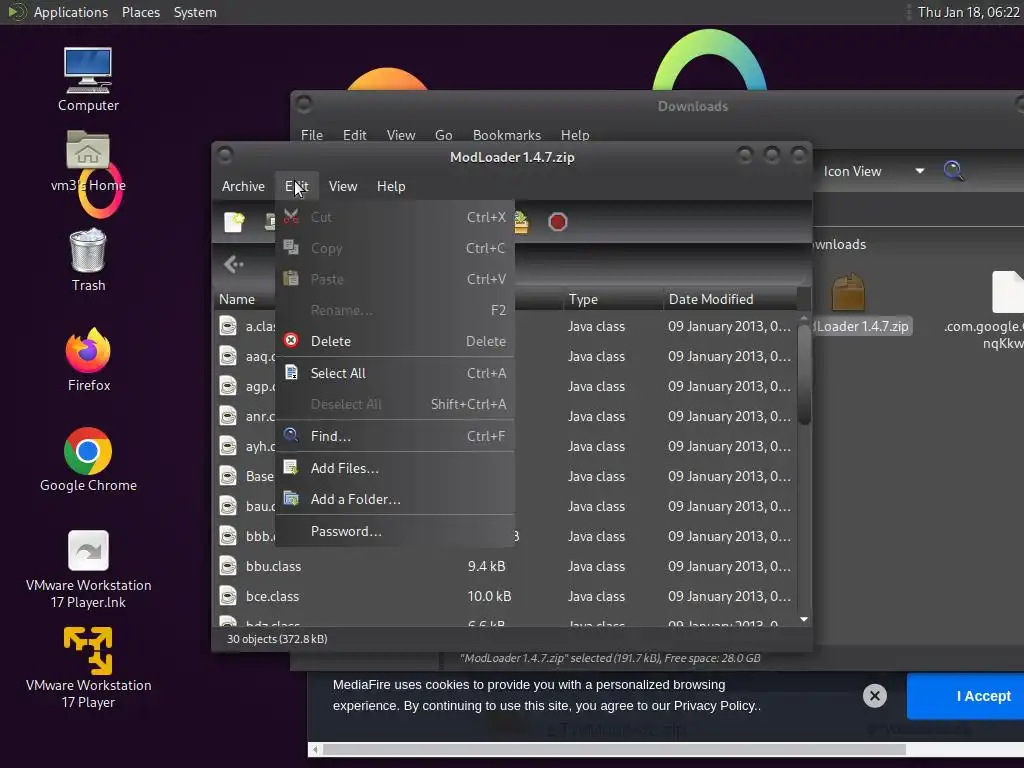
Task: Choose Delete from the Edit menu
Action: 395,341
